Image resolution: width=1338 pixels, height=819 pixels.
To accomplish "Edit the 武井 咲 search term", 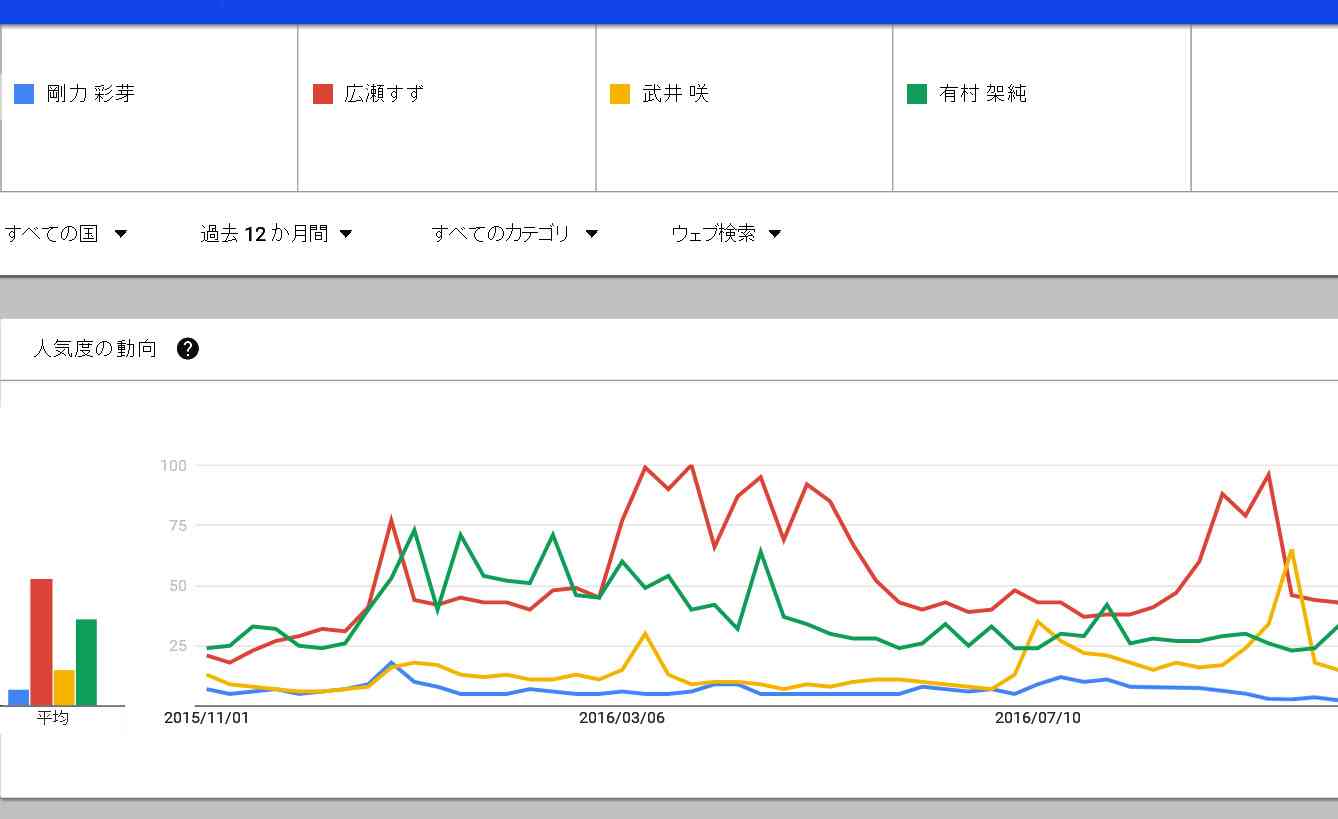I will (744, 108).
